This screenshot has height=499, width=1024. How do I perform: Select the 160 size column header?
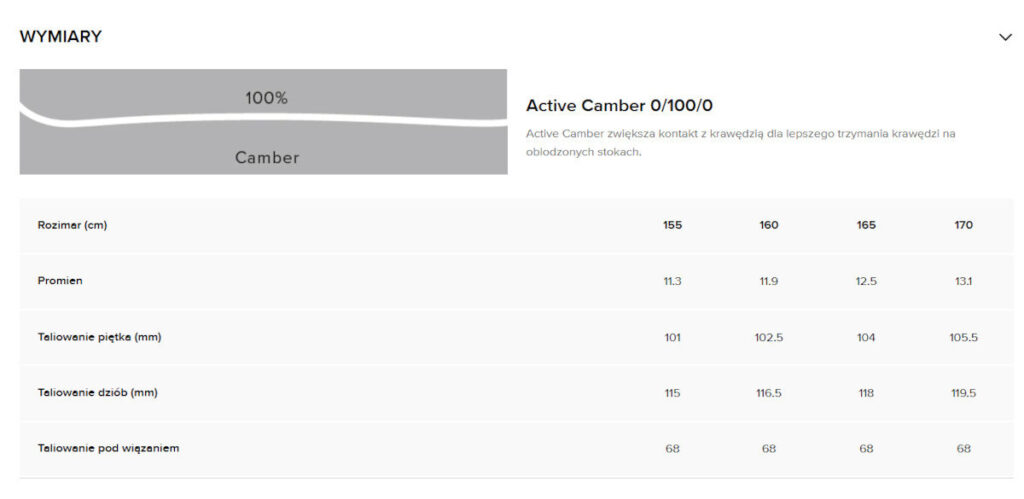coord(768,225)
